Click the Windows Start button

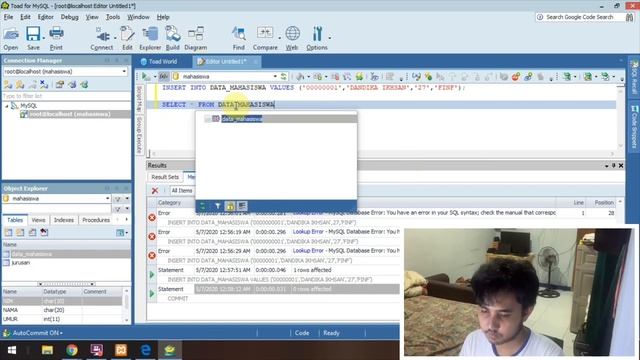tap(12, 350)
